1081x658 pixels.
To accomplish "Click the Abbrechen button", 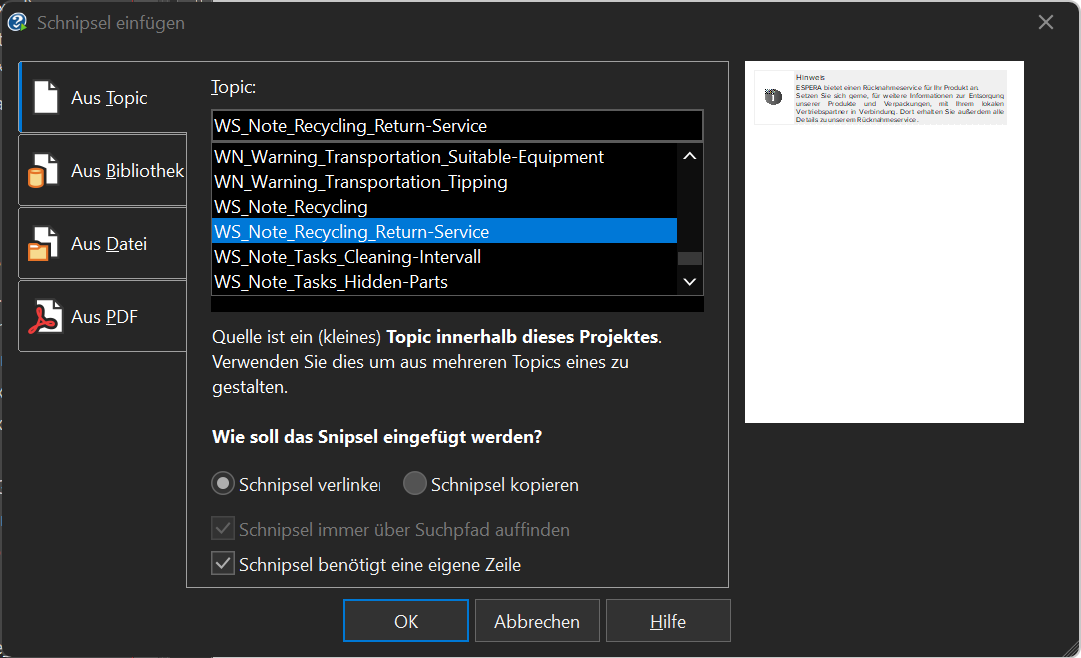I will (537, 621).
